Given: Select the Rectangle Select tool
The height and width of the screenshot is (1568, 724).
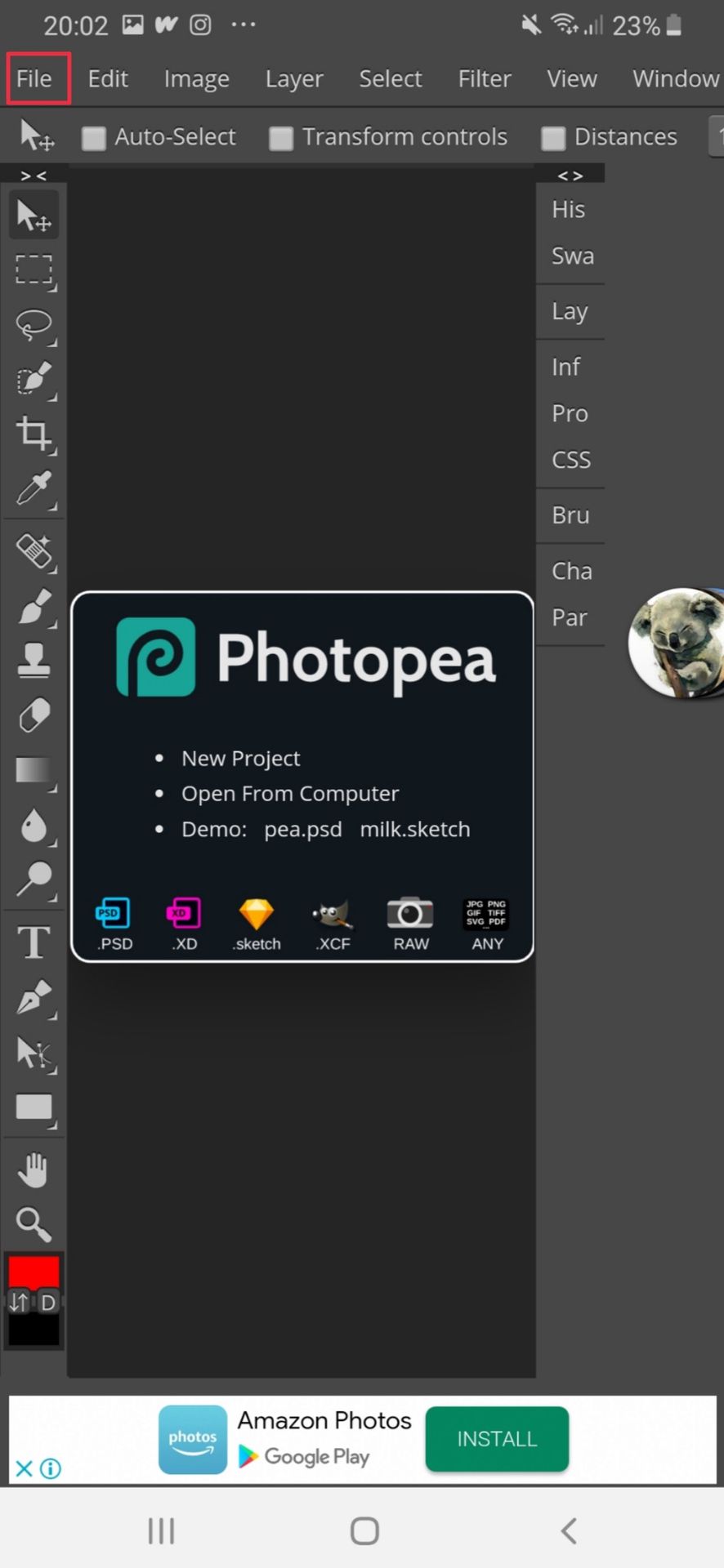Looking at the screenshot, I should tap(34, 269).
